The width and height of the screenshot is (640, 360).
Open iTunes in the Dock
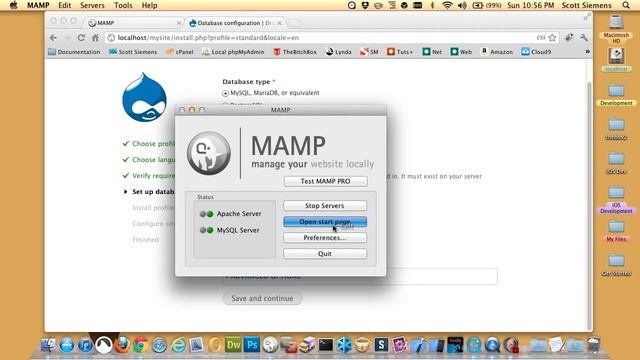[x=85, y=345]
